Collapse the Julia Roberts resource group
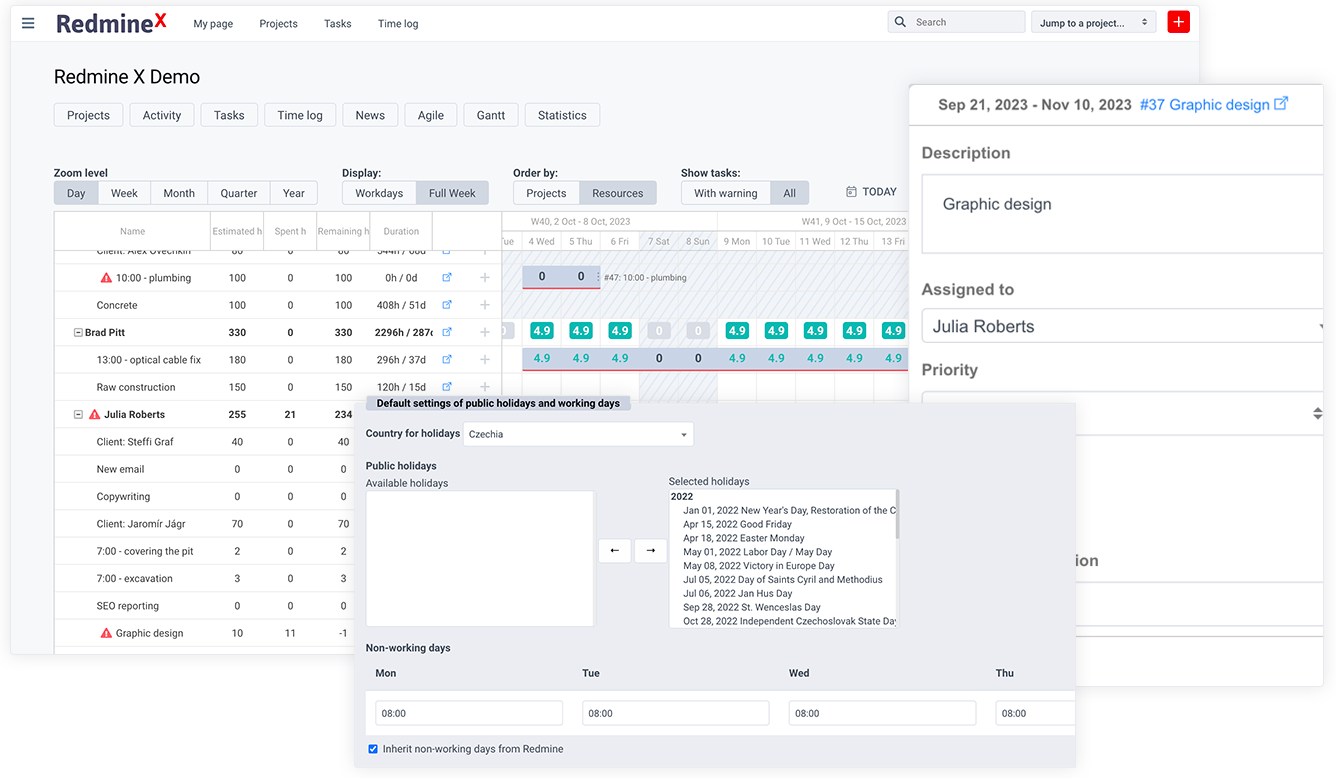 78,414
